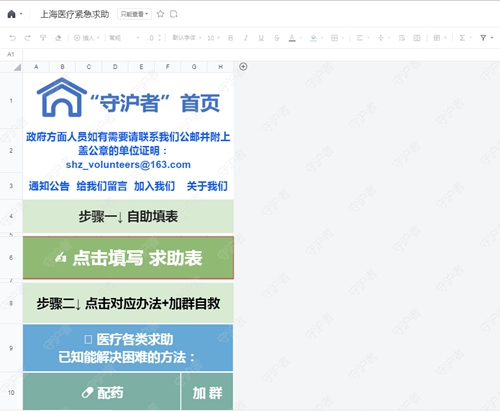Select column D header

pos(115,67)
